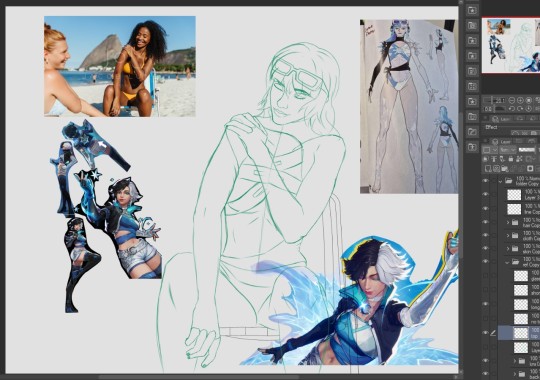
Task: Expand the skin Copy folder
Action: click(508, 248)
